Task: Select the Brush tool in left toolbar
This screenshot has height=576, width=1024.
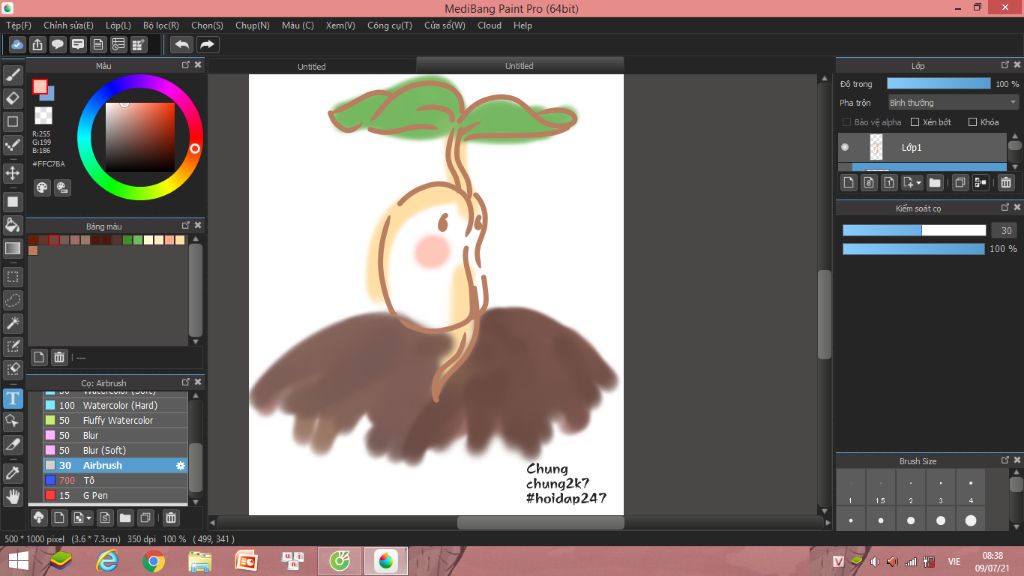Action: coord(12,76)
